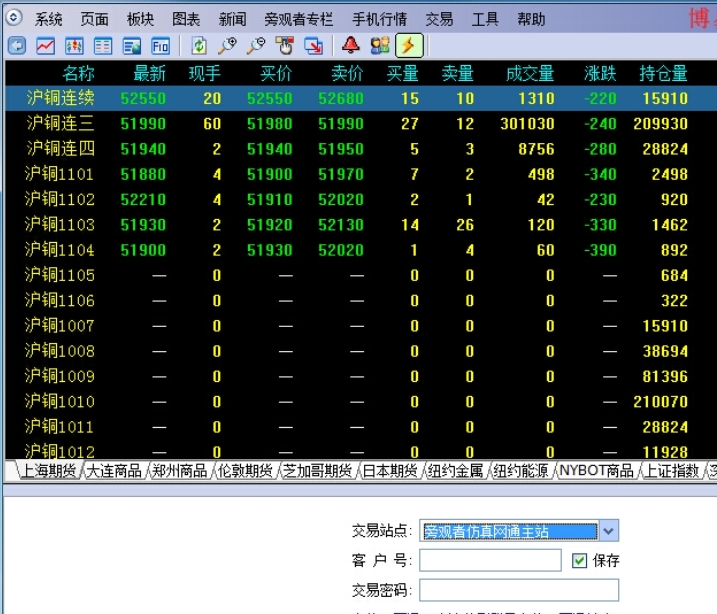717x614 pixels.
Task: Open the 图表 menu
Action: pos(186,19)
